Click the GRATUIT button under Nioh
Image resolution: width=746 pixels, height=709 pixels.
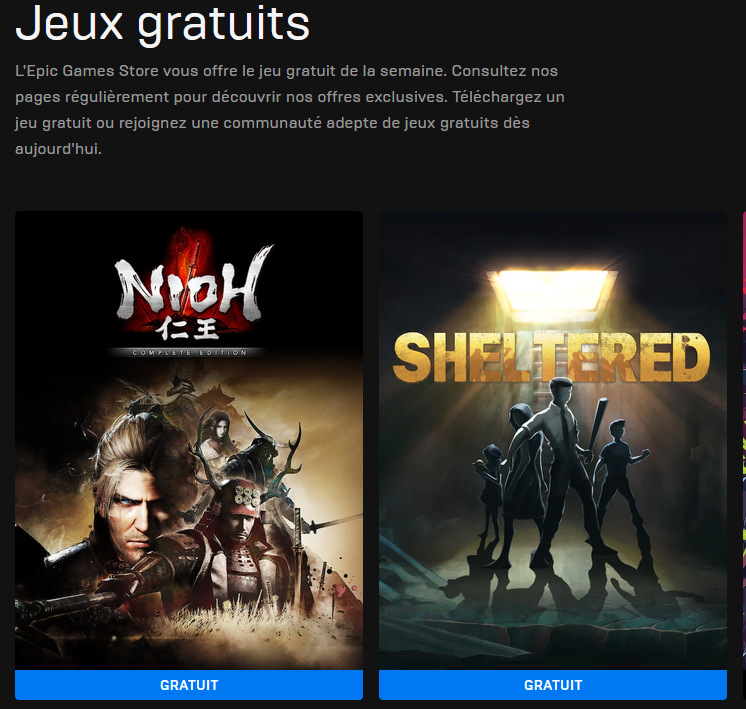189,685
